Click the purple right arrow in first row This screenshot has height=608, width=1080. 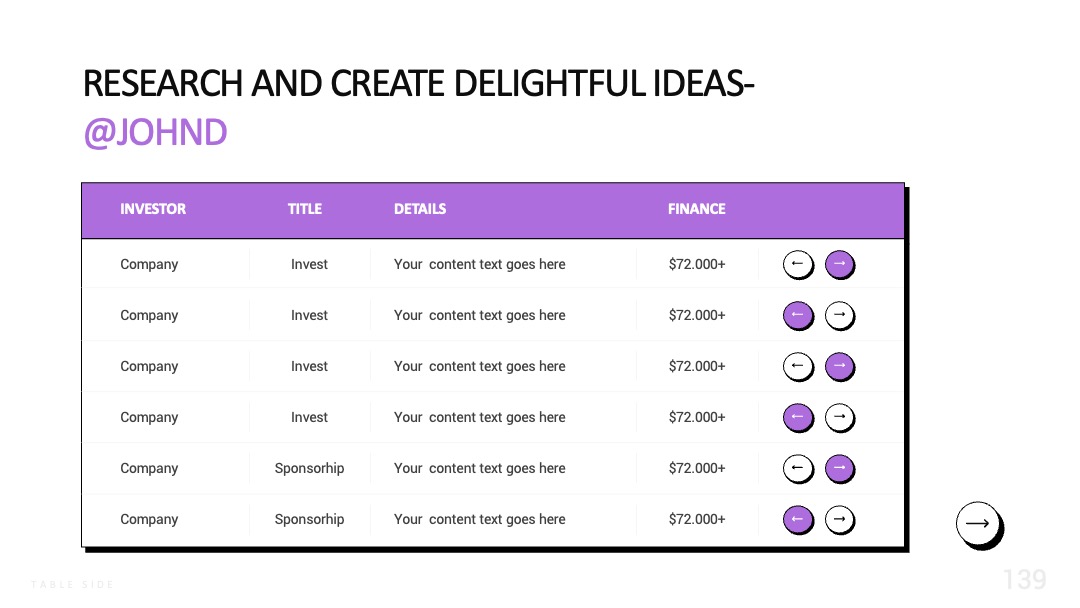point(840,264)
